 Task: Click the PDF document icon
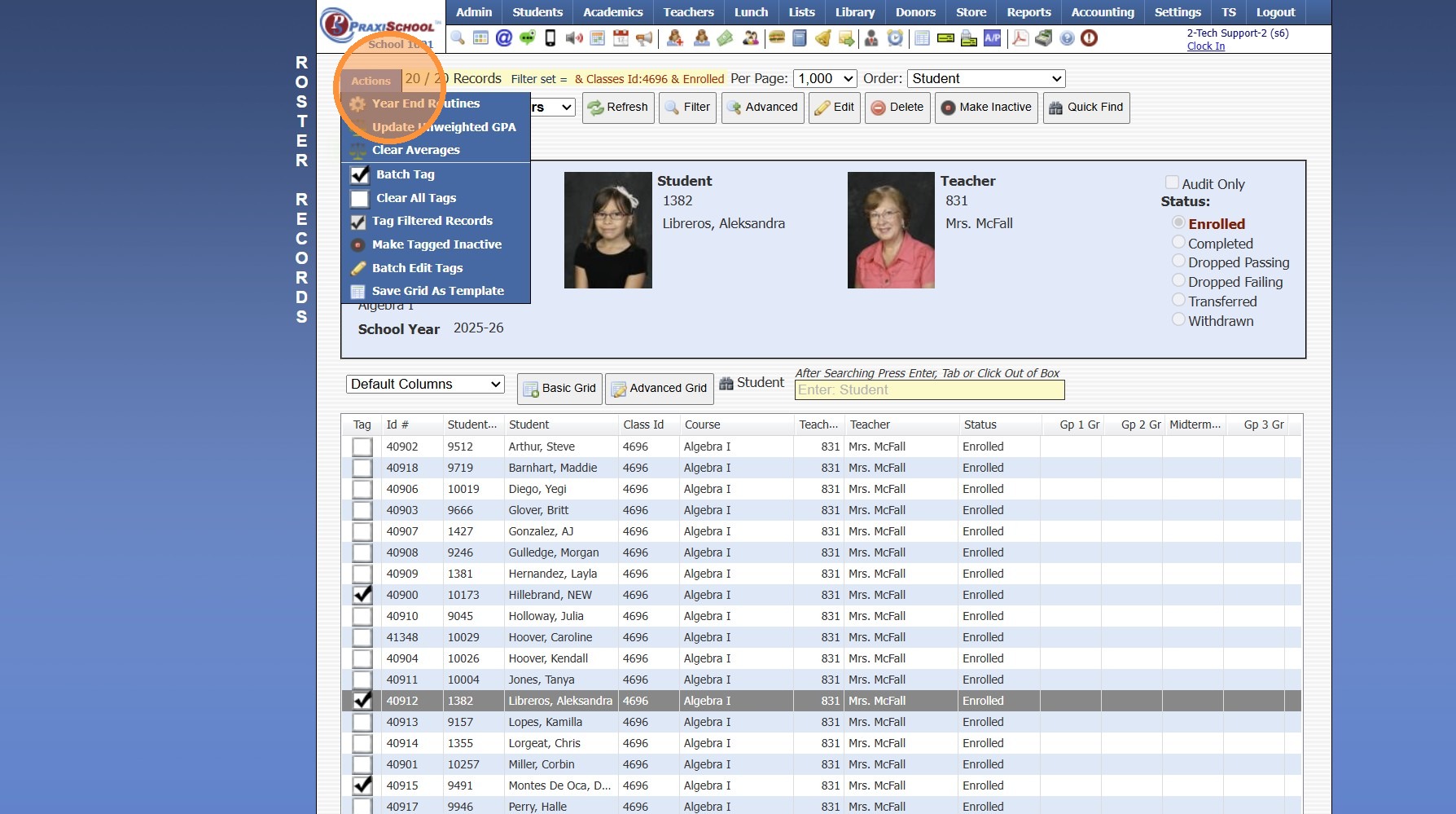point(1020,37)
